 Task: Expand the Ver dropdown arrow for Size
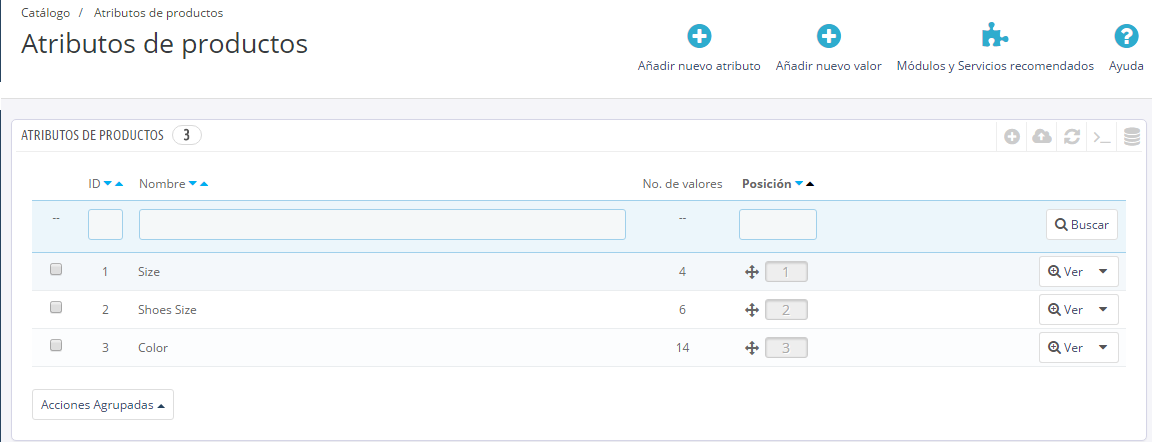[x=1103, y=272]
